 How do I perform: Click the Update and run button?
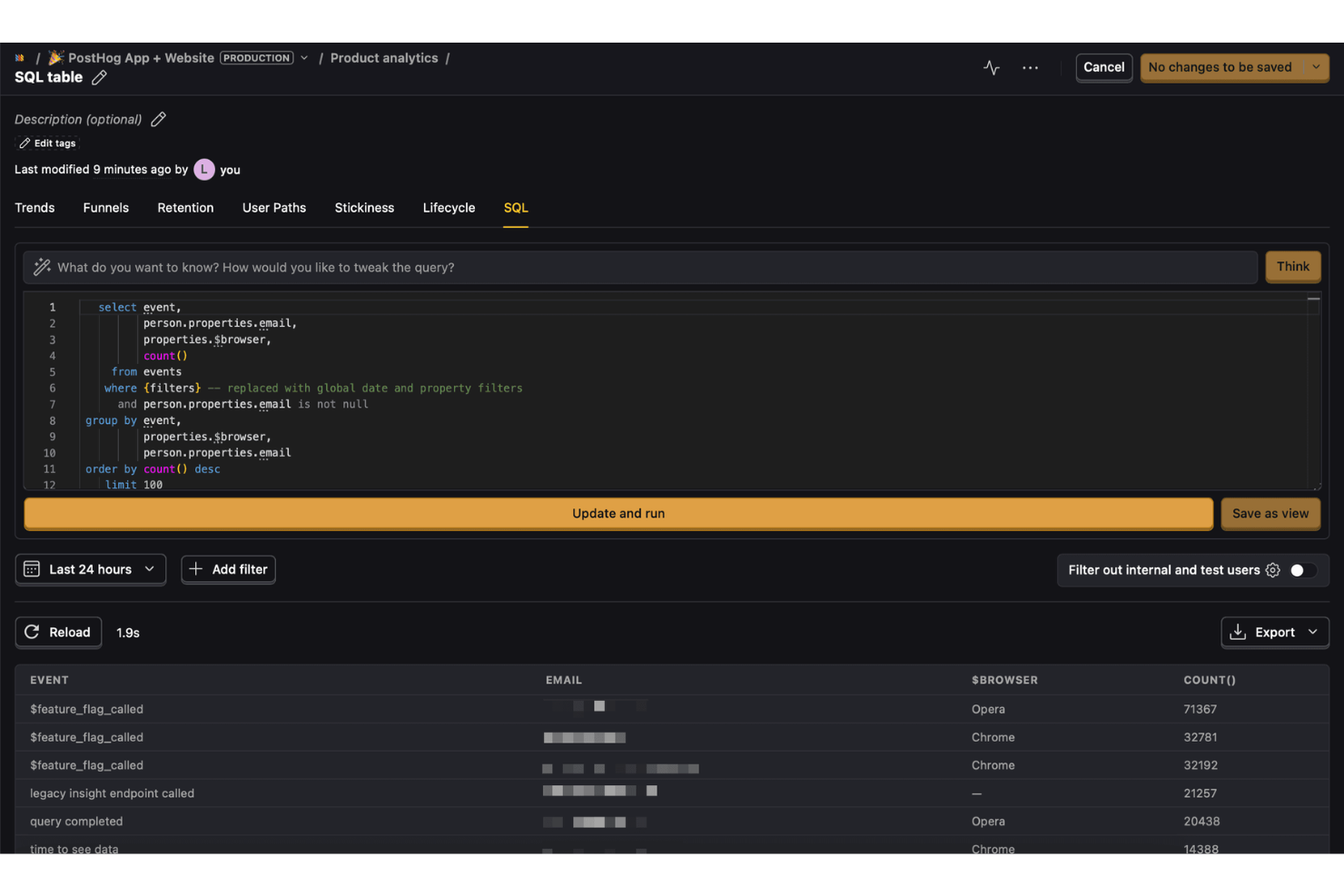coord(618,513)
